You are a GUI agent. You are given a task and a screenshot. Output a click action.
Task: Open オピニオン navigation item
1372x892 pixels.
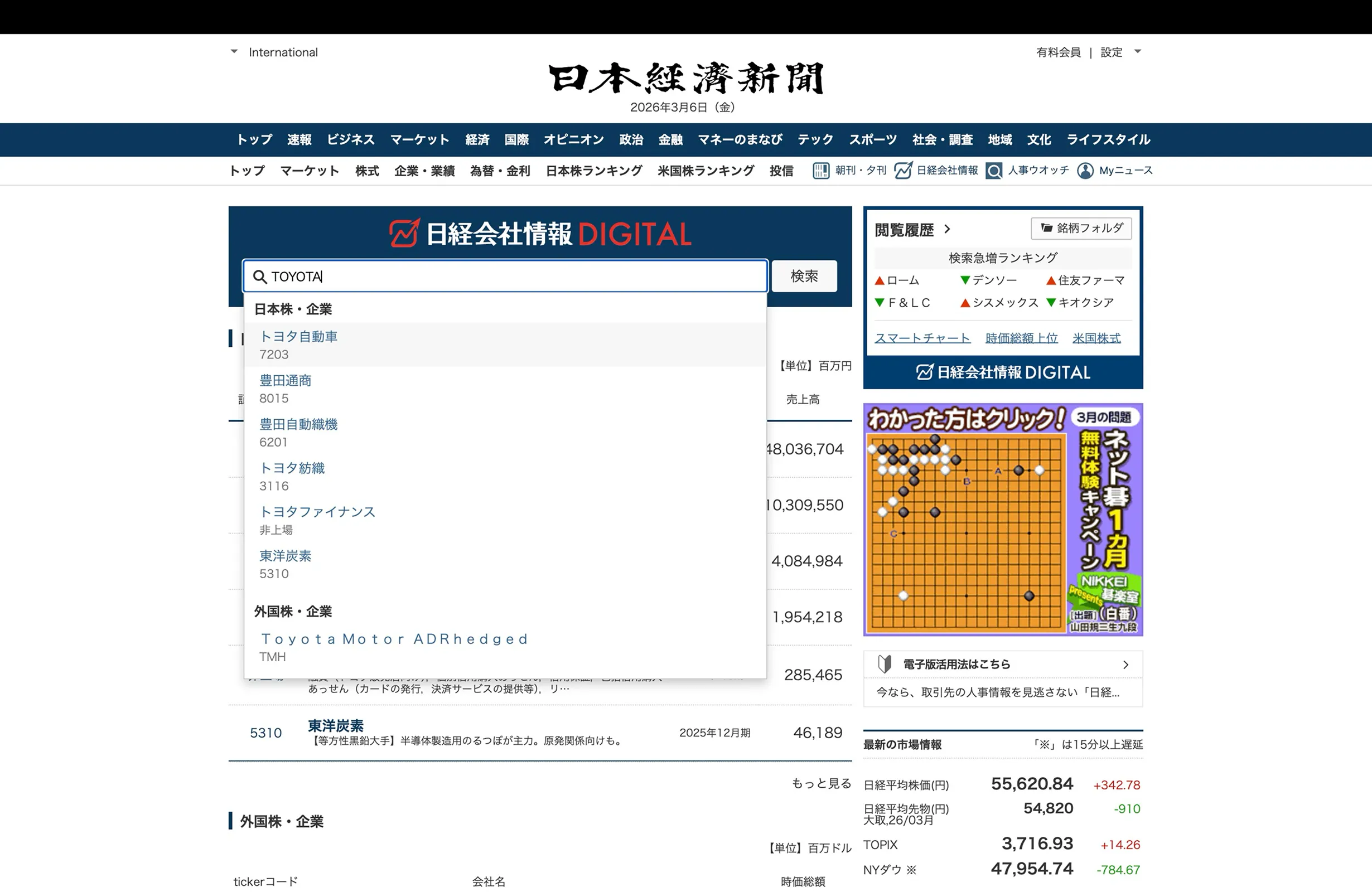coord(573,140)
